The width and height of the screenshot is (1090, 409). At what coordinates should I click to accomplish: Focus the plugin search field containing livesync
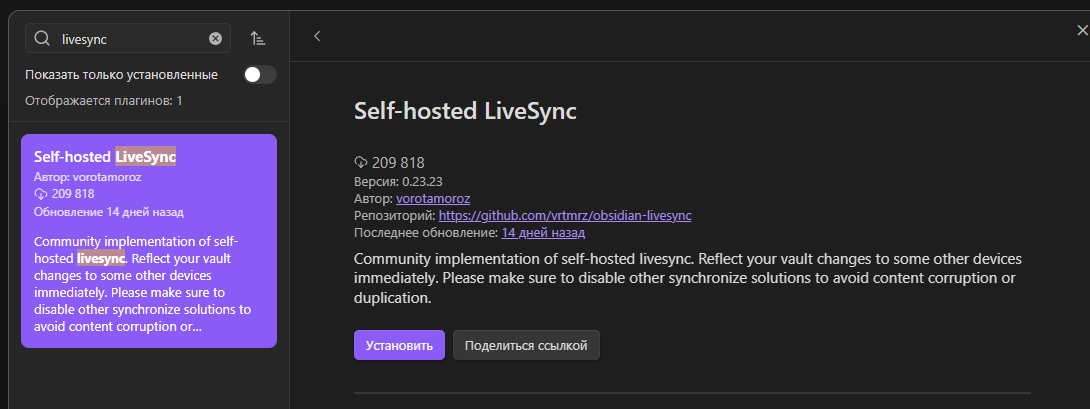(x=128, y=39)
